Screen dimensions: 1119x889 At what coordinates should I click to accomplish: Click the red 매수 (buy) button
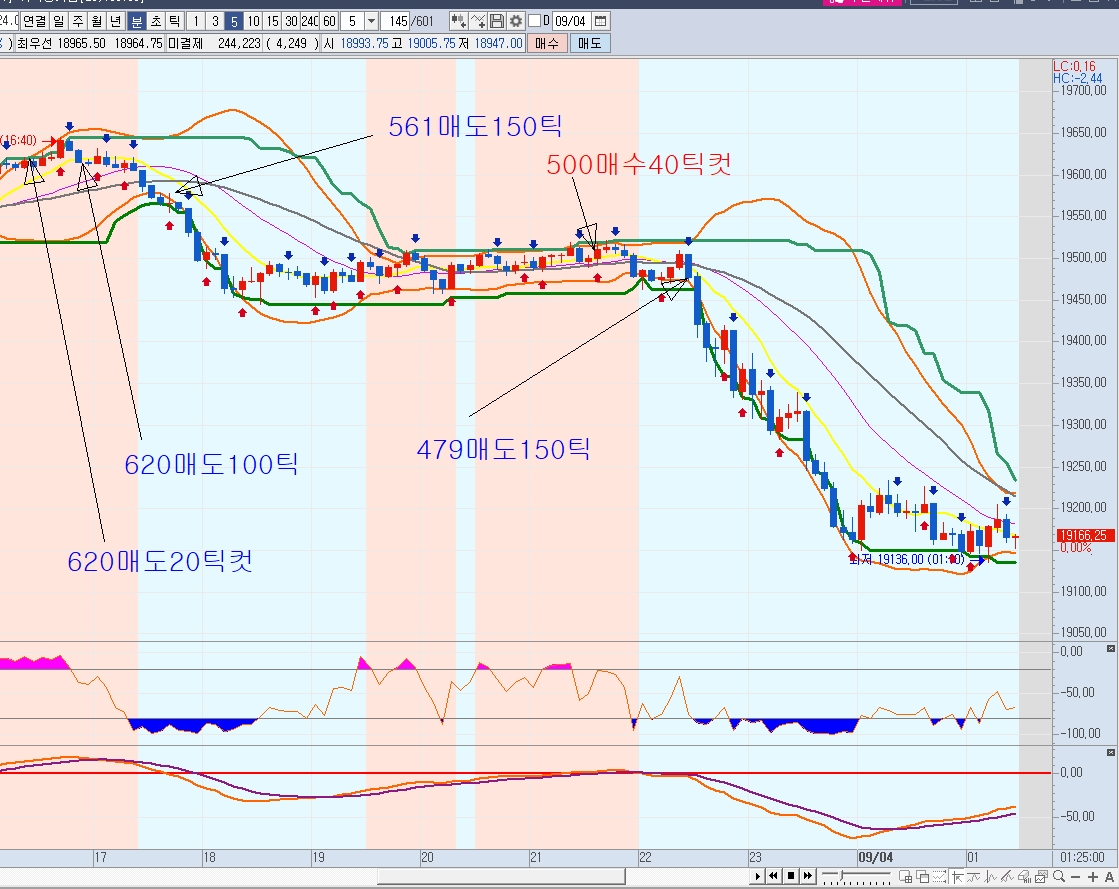click(x=546, y=43)
